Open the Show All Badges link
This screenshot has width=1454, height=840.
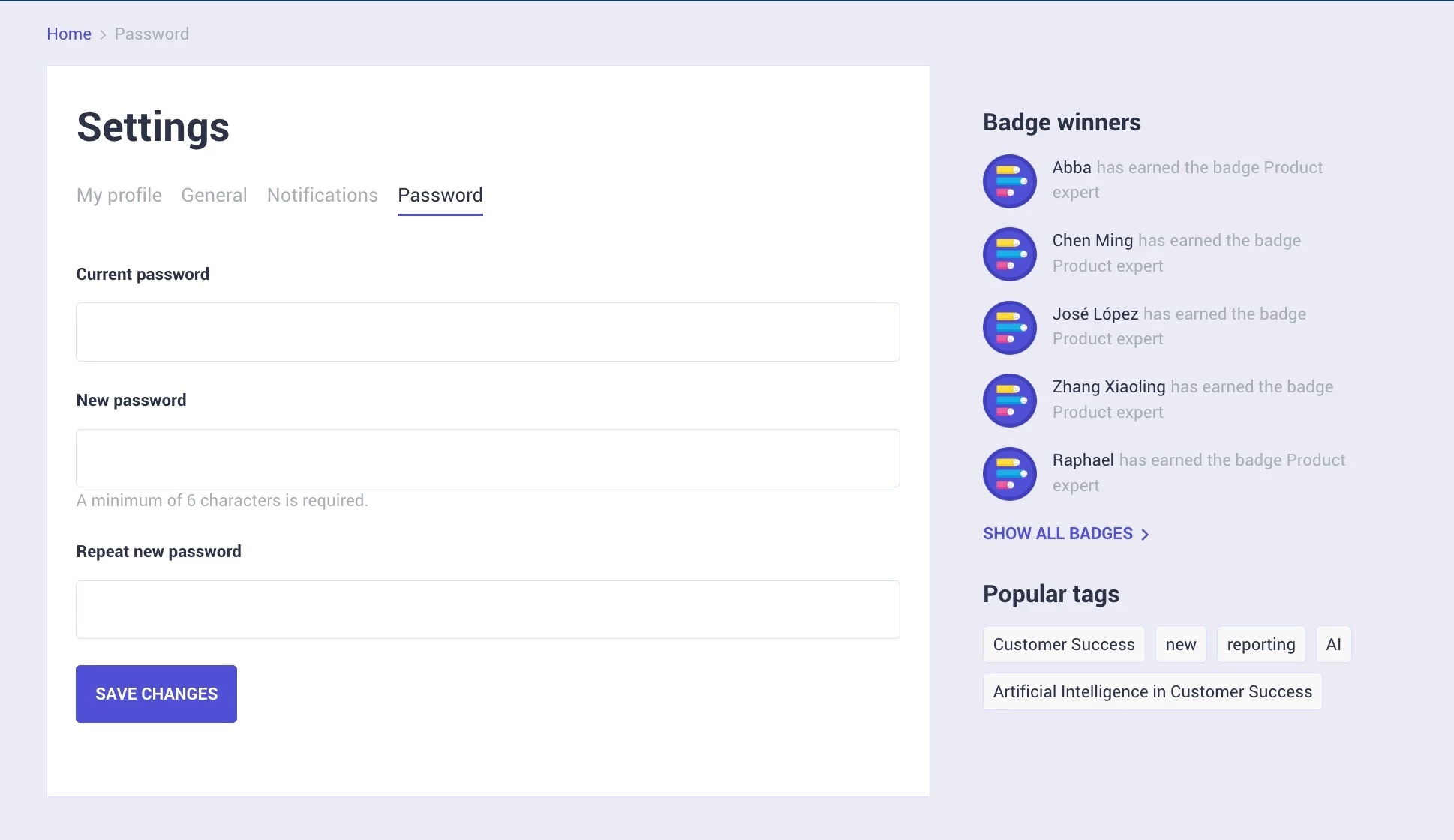click(x=1066, y=534)
